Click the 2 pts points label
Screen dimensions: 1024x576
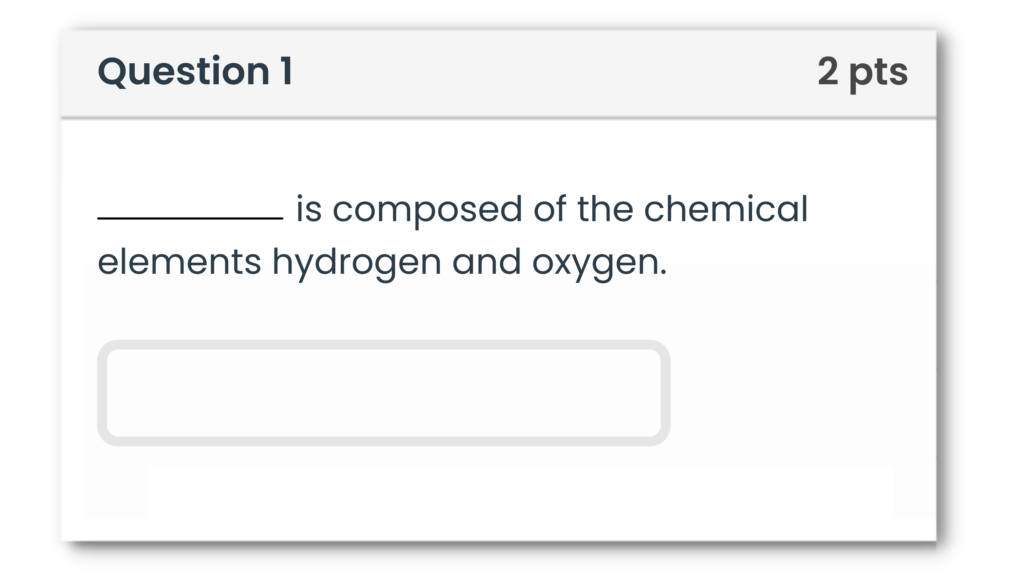[864, 71]
